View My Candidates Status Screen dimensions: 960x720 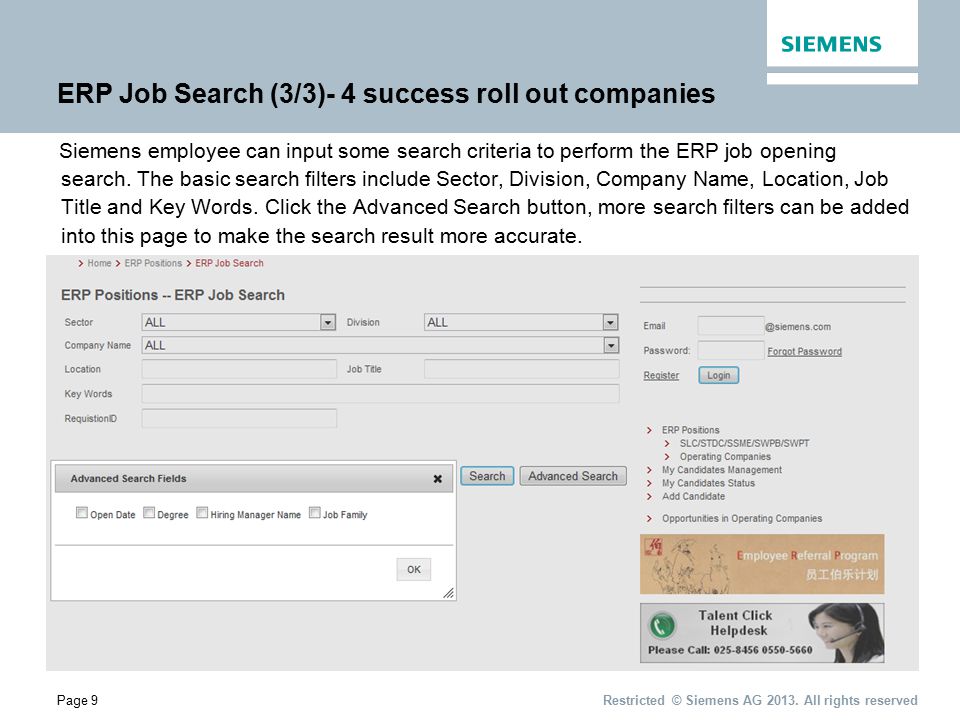[x=708, y=483]
